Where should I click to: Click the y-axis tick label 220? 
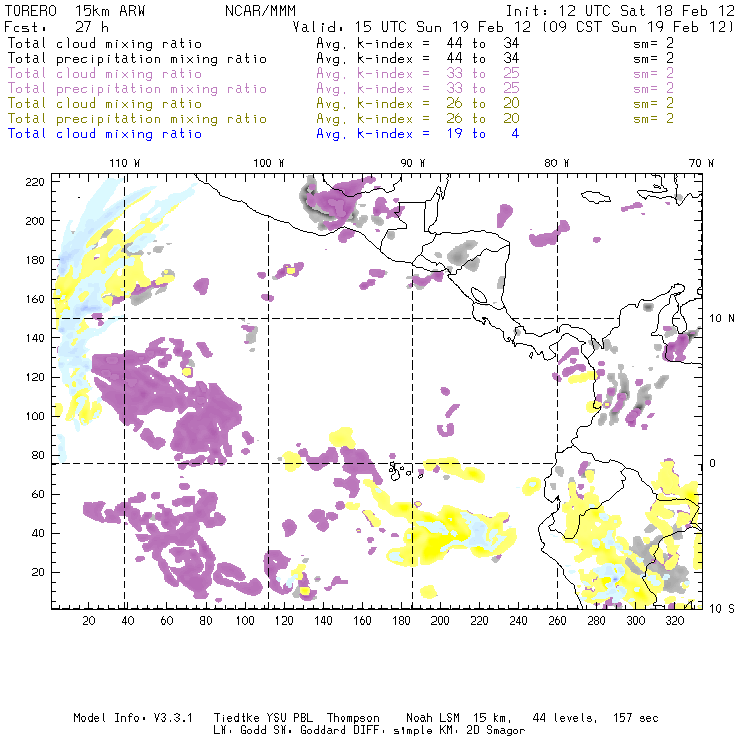[37, 182]
